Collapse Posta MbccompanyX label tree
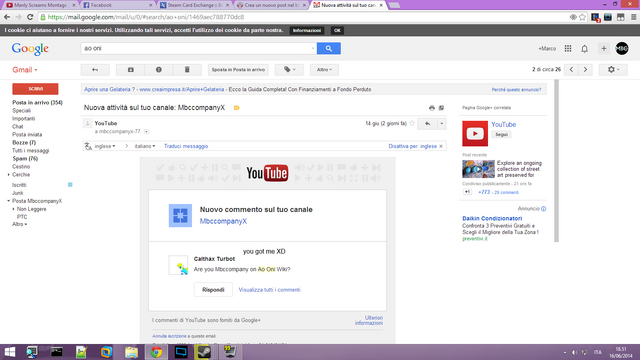 (x=9, y=201)
